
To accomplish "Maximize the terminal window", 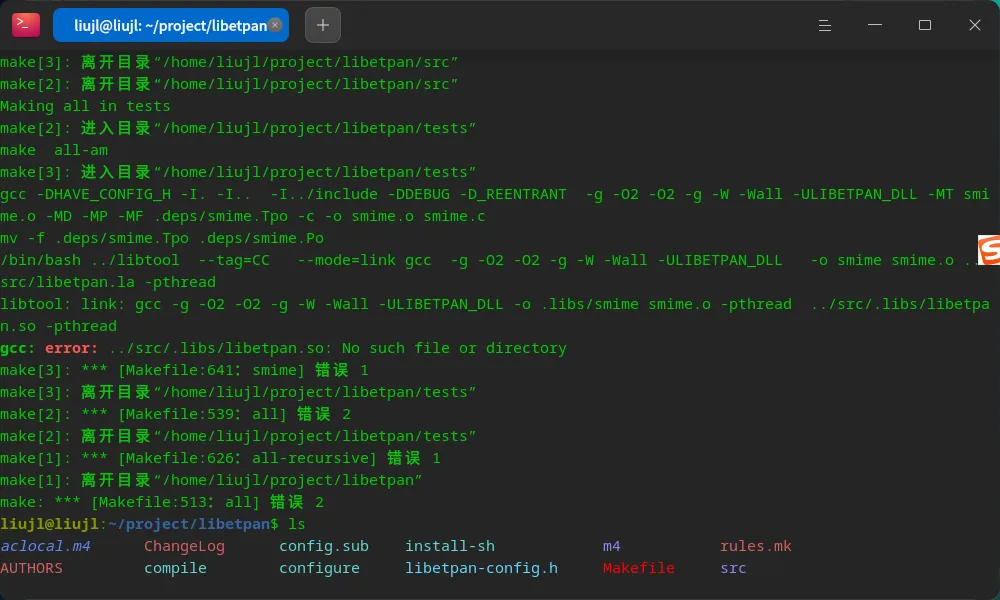I will [925, 25].
